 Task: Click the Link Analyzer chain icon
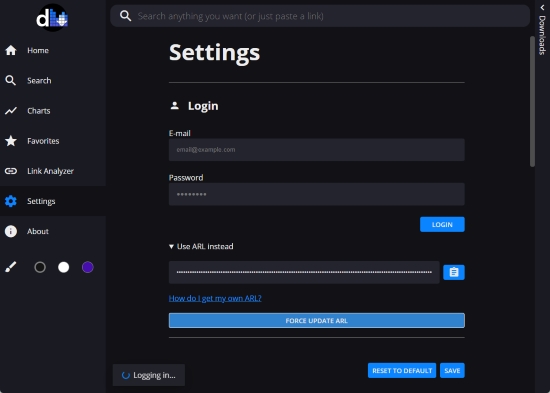click(x=11, y=171)
